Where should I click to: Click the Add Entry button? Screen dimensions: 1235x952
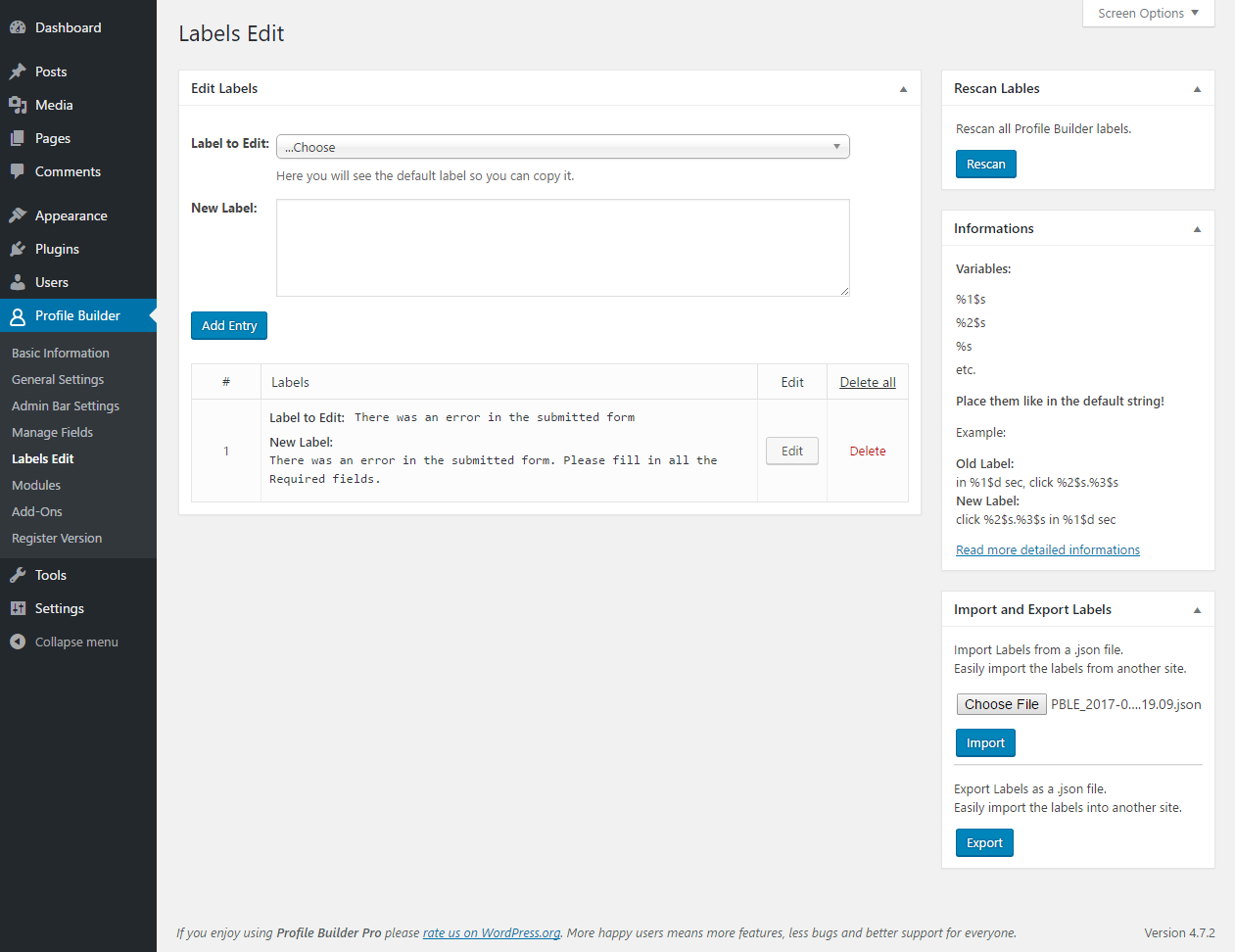[x=229, y=325]
